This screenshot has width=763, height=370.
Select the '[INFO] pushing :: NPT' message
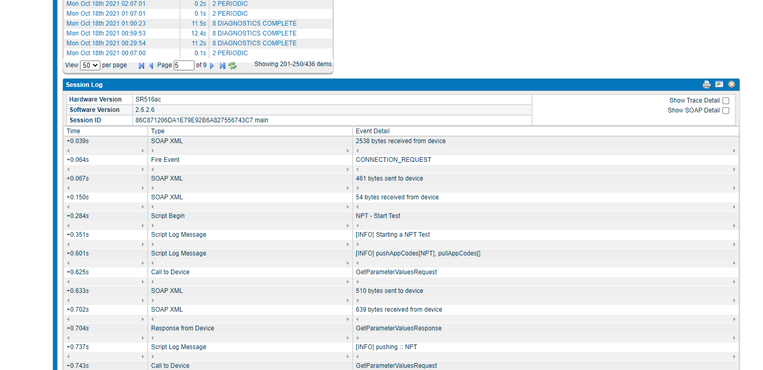[x=386, y=347]
